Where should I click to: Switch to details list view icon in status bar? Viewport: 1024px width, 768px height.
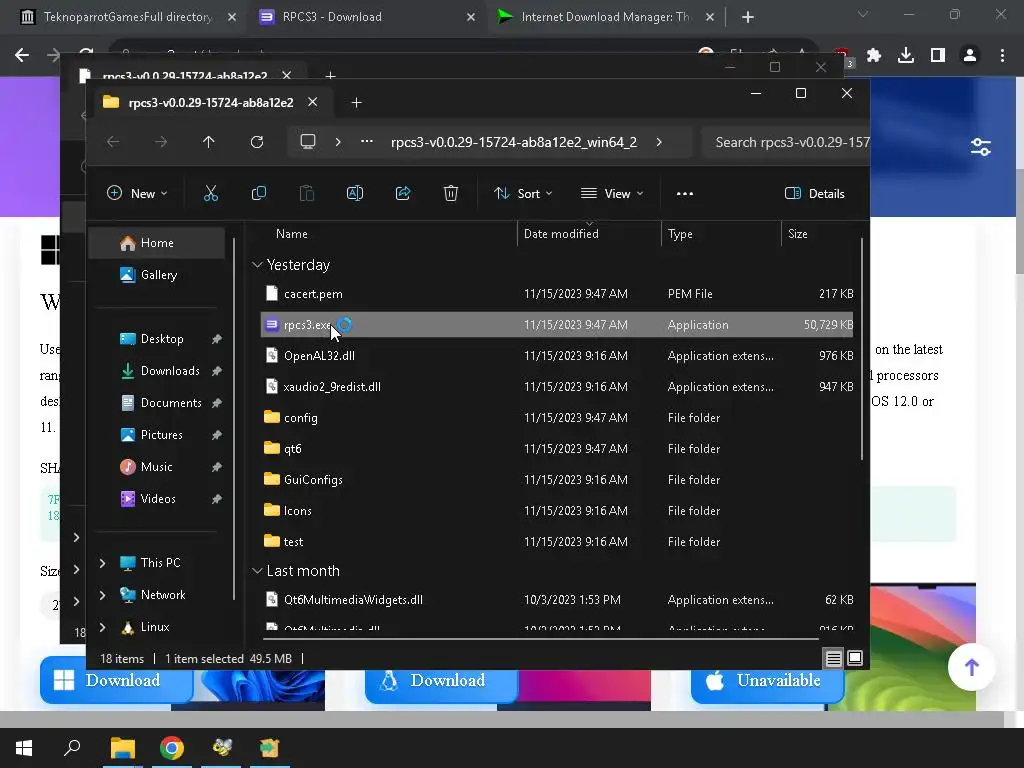tap(833, 658)
